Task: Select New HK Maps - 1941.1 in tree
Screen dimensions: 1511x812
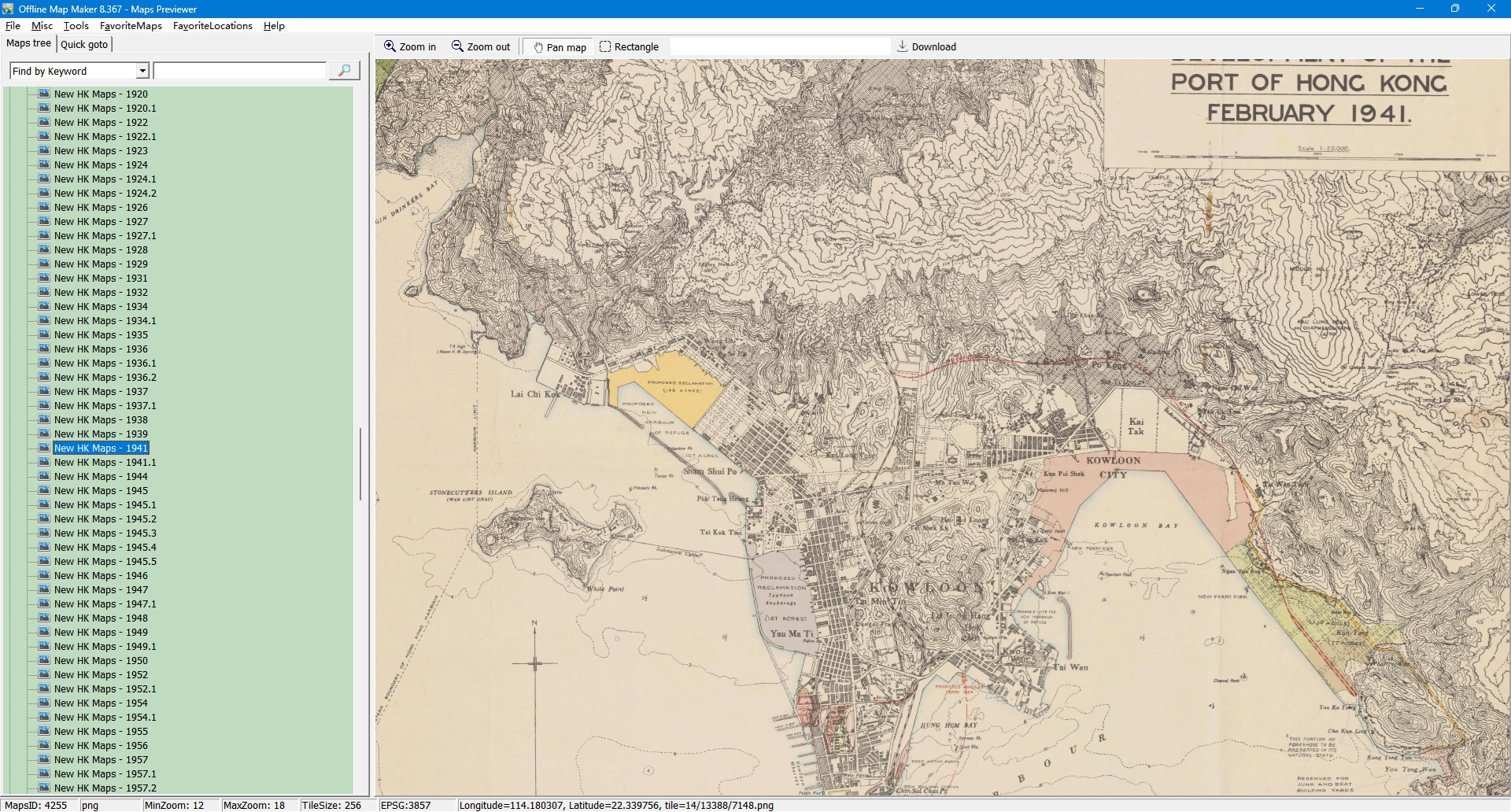Action: pos(105,463)
